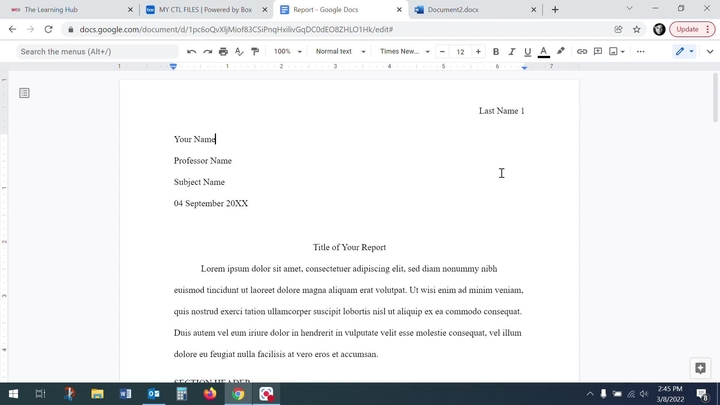Viewport: 720px width, 405px height.
Task: Open the Normal text styles dropdown
Action: (338, 51)
